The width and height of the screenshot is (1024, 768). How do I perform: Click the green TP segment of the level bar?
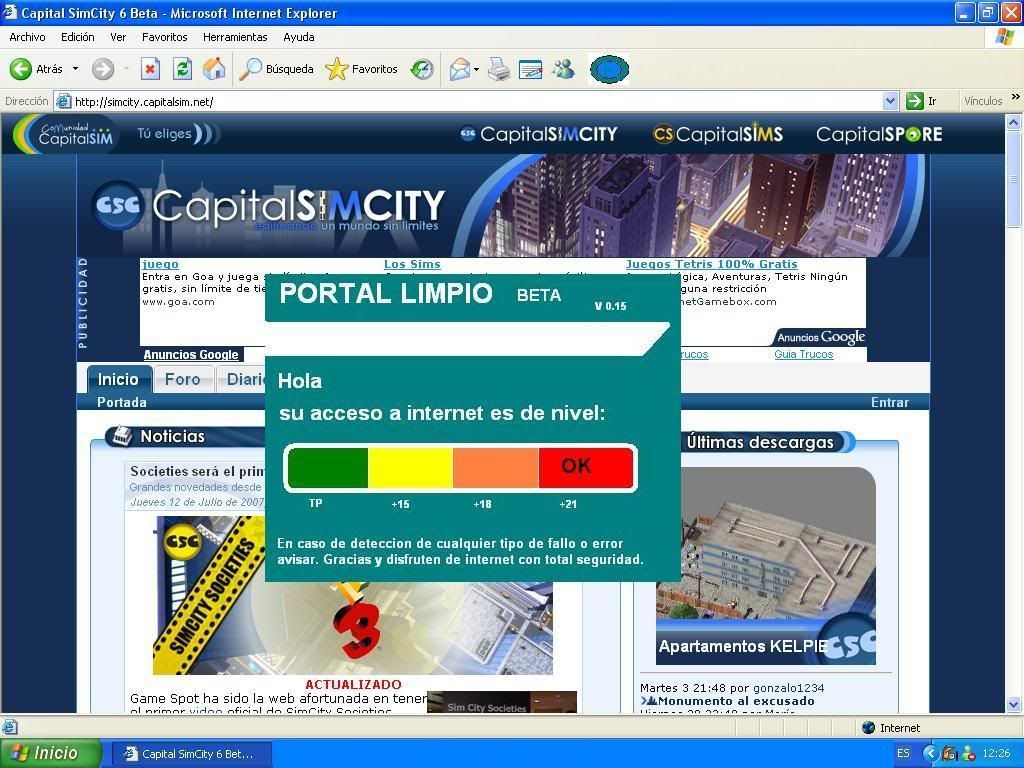328,467
